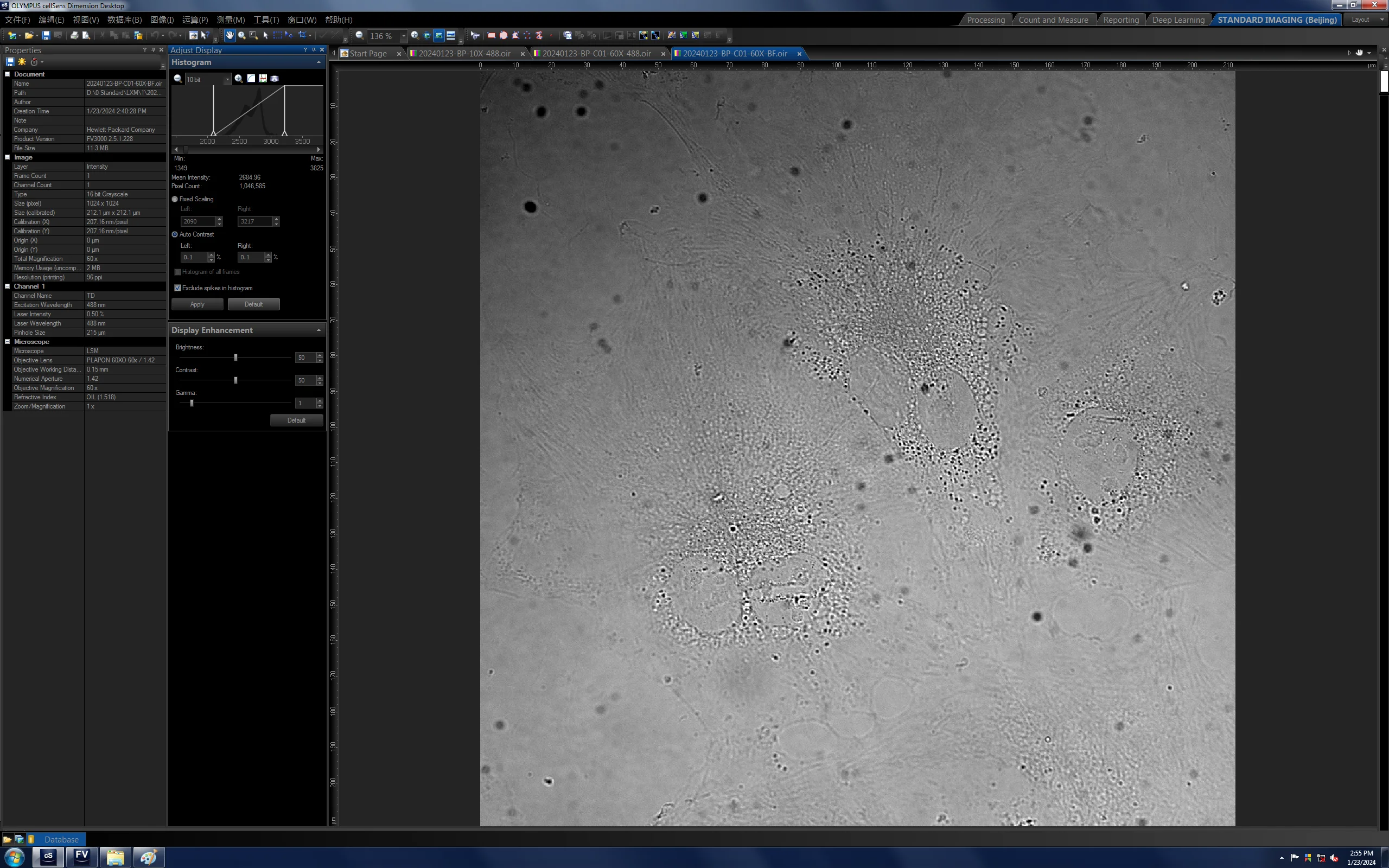Screen dimensions: 1389x868
Task: Select the arrow pointer tool
Action: coord(266,36)
